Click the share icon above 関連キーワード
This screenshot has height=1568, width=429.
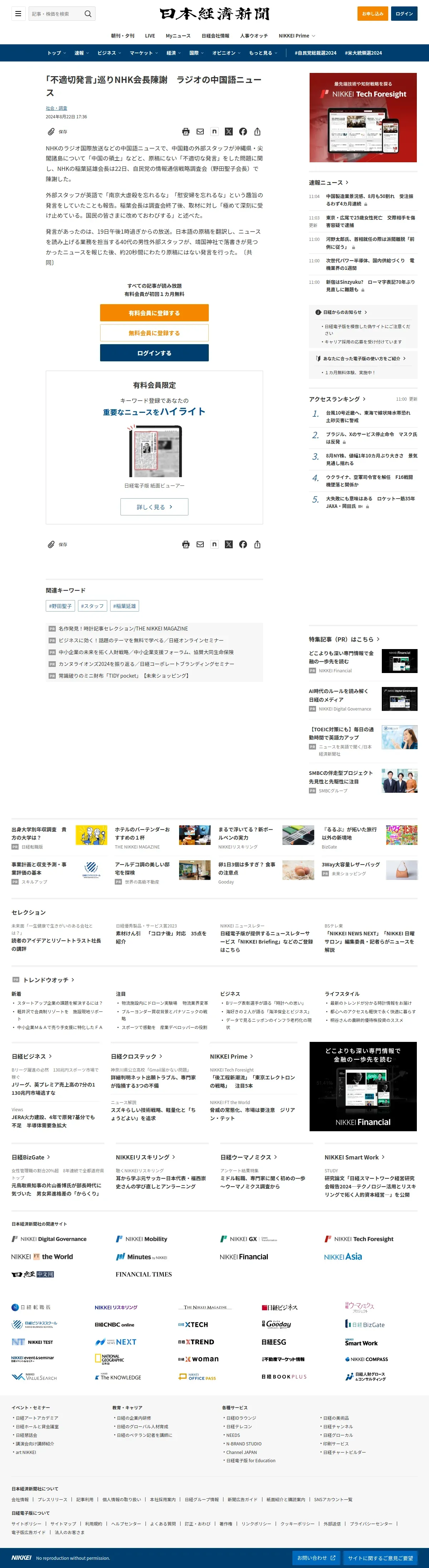[x=257, y=544]
